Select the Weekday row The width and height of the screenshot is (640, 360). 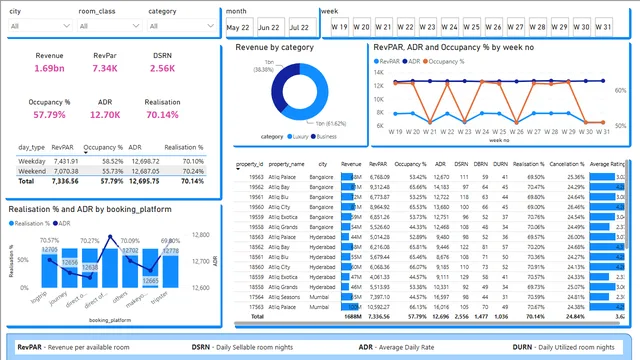pos(111,161)
